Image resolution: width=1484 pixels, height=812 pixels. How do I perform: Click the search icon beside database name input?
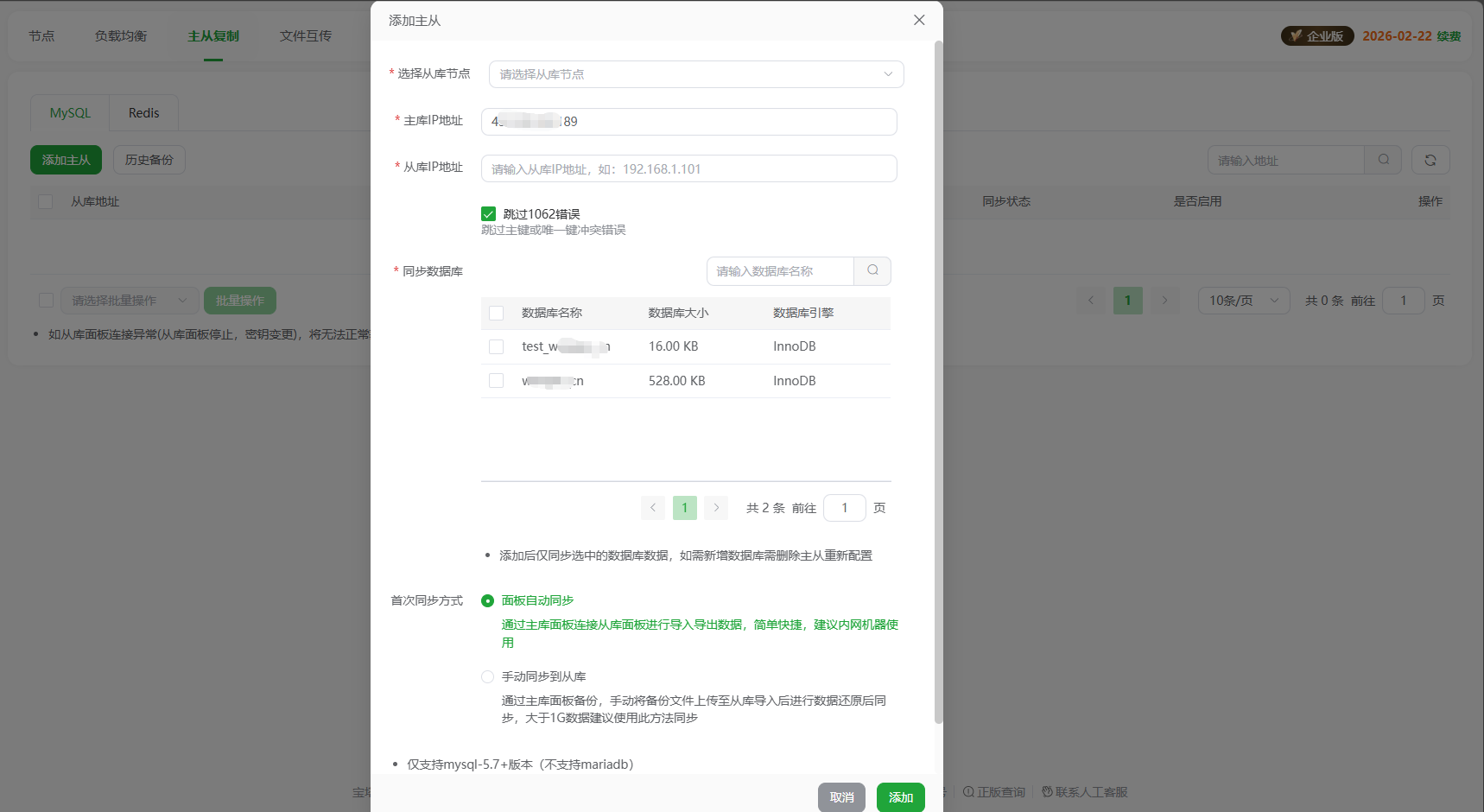872,270
